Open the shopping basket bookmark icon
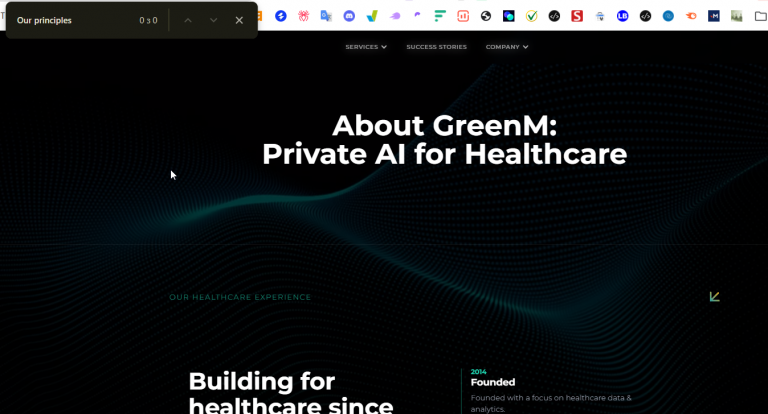 pos(600,16)
